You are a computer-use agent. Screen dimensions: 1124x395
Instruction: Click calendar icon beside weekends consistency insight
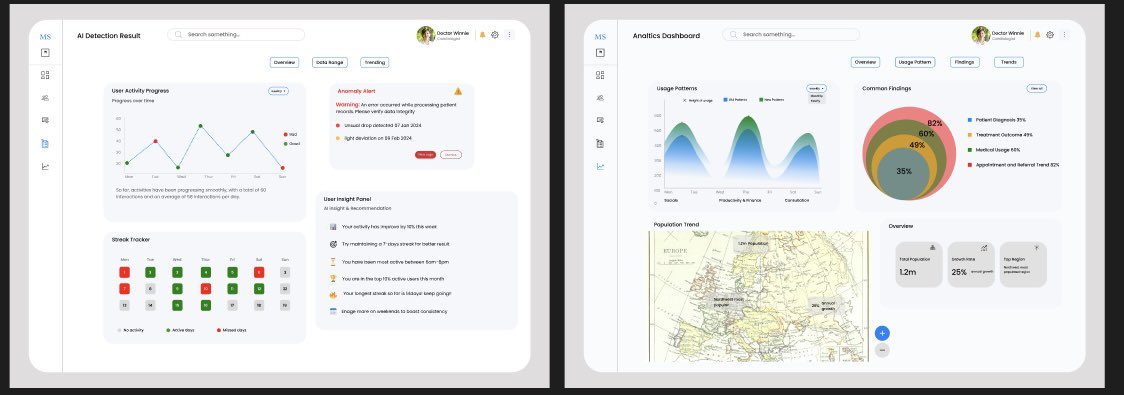click(333, 311)
